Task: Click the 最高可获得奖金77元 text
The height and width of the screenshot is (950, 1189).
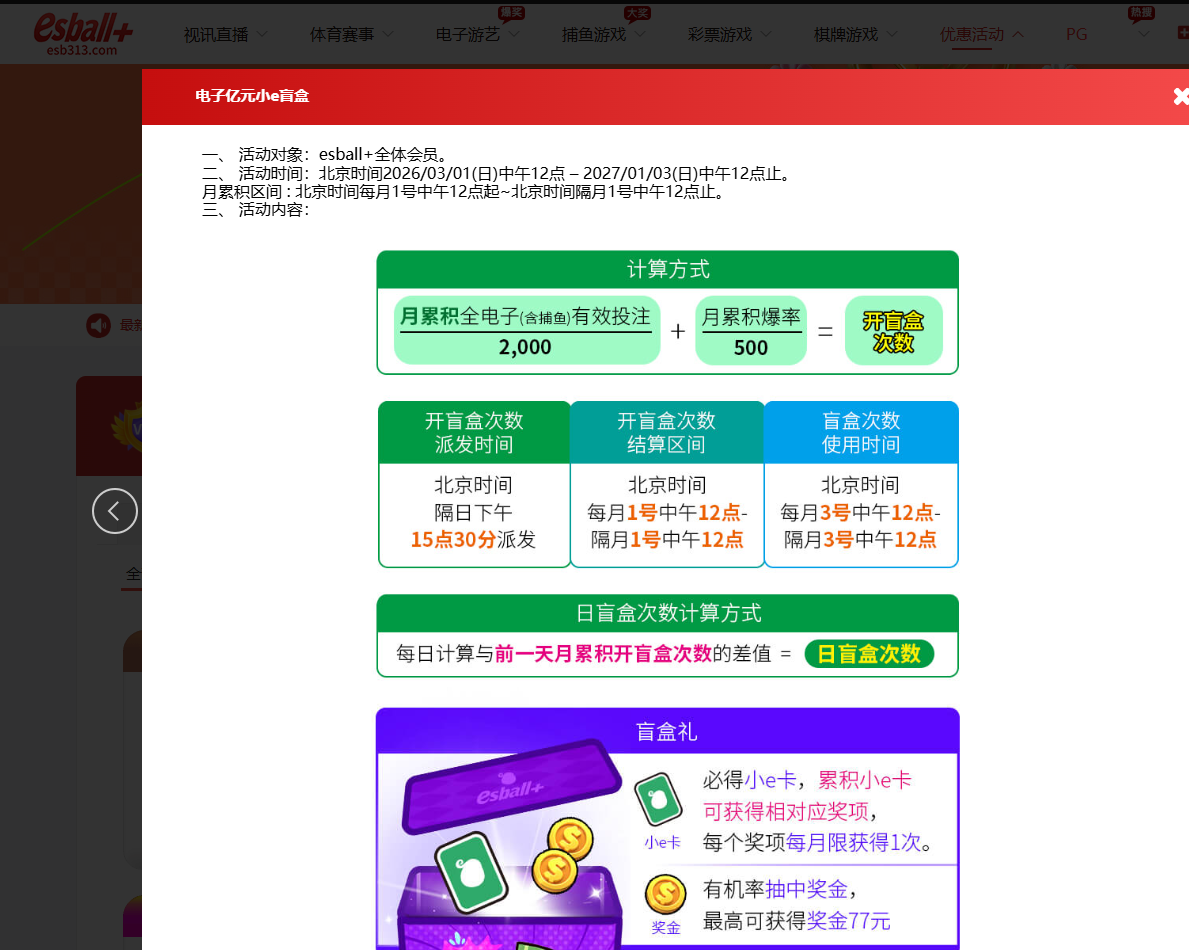Action: (796, 921)
